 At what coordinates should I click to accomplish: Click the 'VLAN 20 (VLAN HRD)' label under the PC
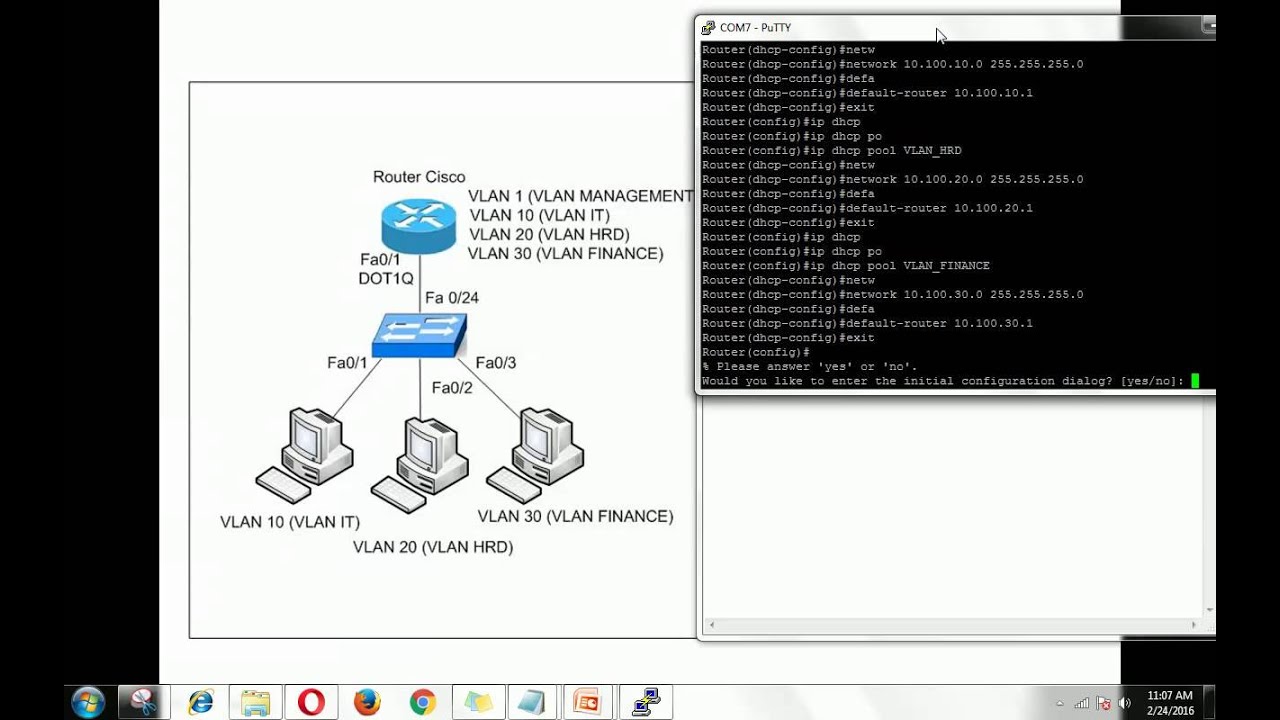pyautogui.click(x=433, y=547)
